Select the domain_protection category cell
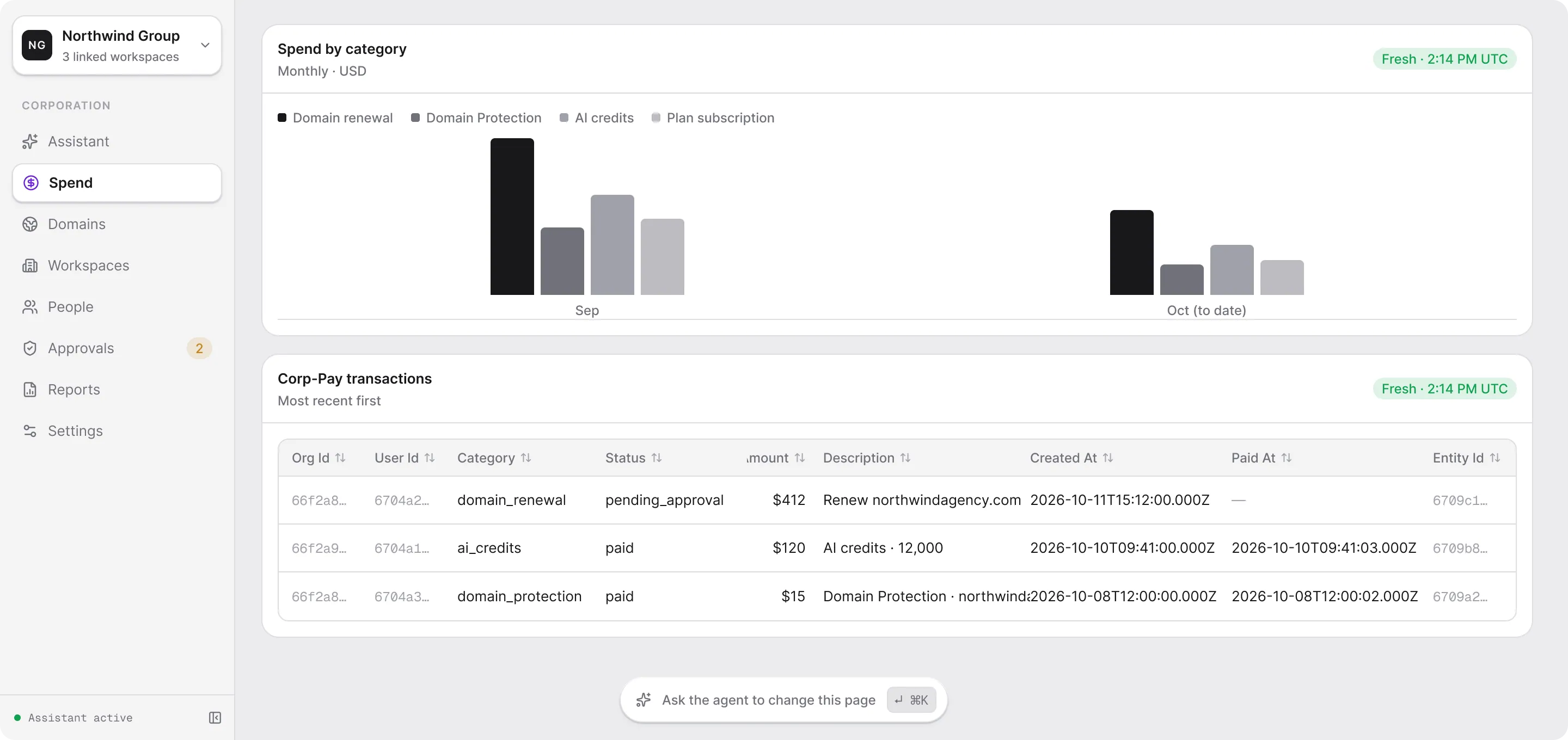The width and height of the screenshot is (1568, 740). [x=519, y=596]
